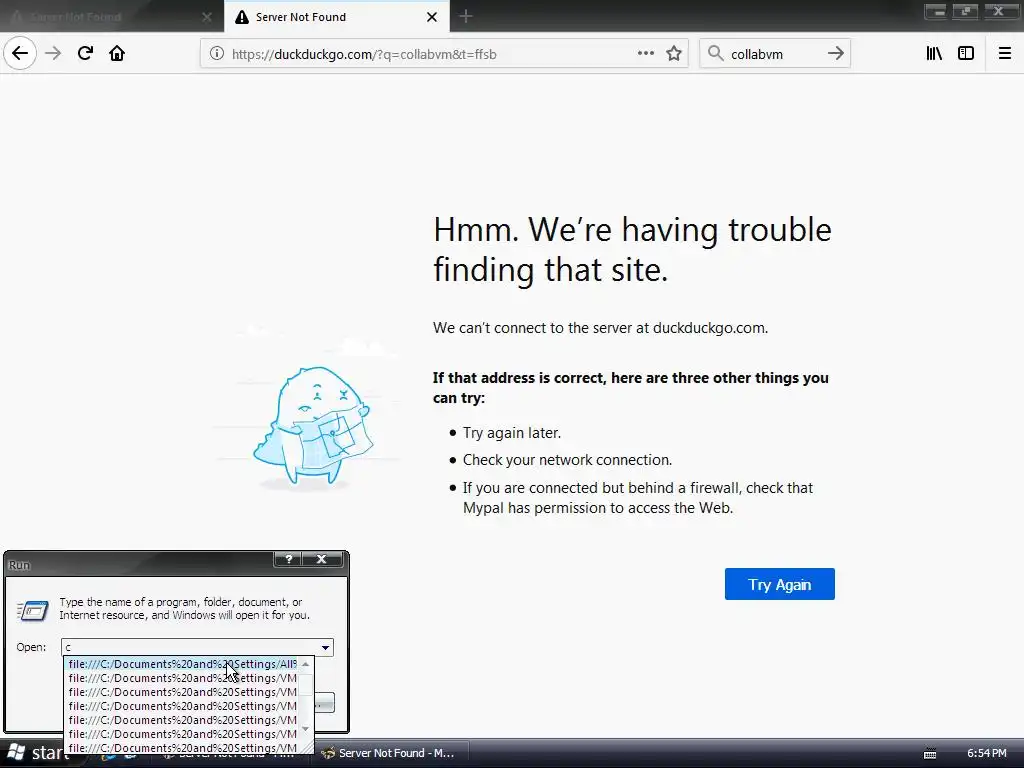
Task: Close the Run dialog
Action: [321, 559]
